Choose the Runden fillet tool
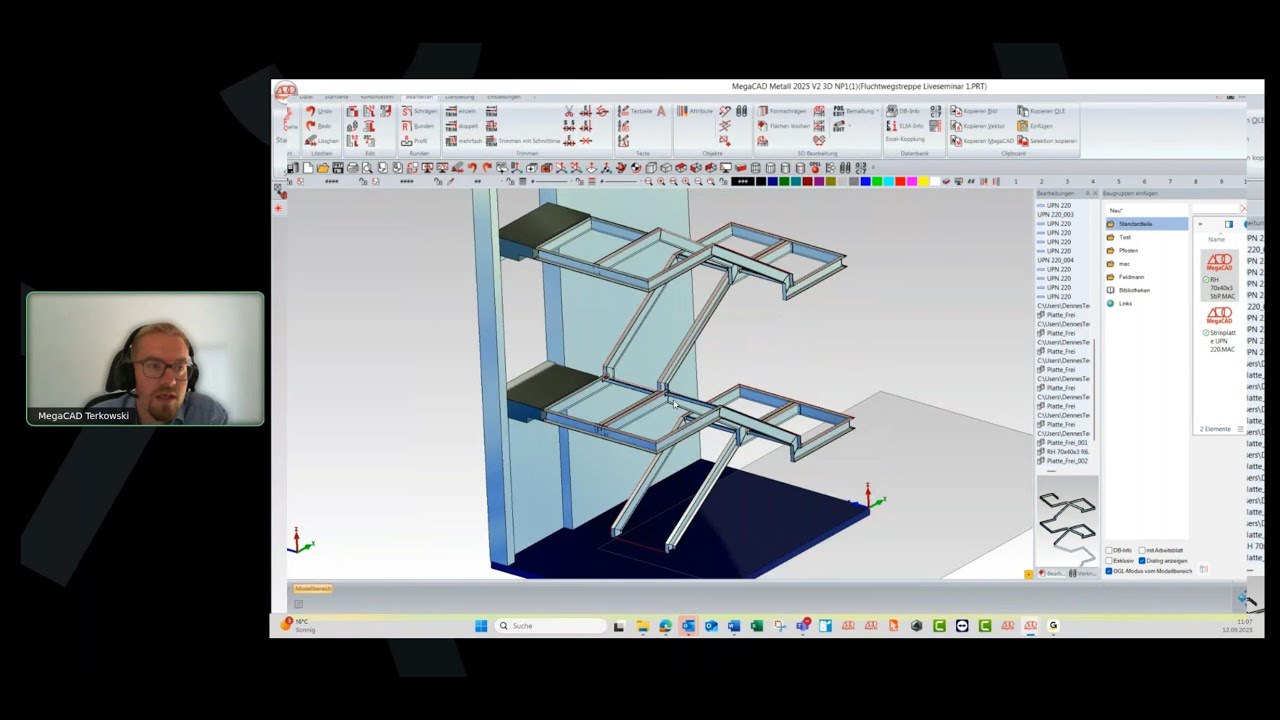The width and height of the screenshot is (1280, 720). coord(418,126)
